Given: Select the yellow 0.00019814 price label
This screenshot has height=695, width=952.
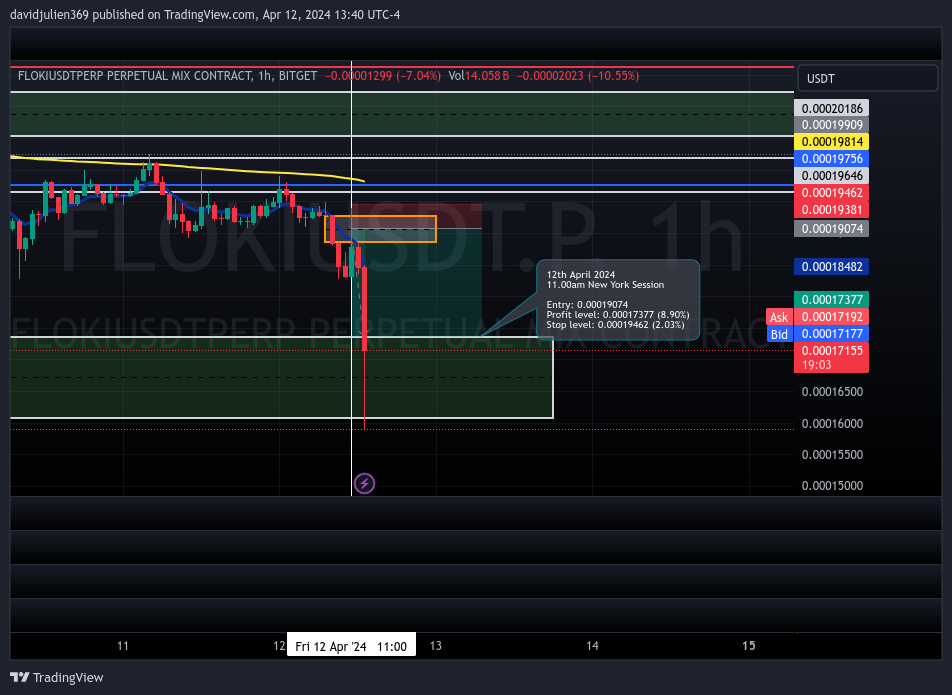Looking at the screenshot, I should tap(831, 142).
